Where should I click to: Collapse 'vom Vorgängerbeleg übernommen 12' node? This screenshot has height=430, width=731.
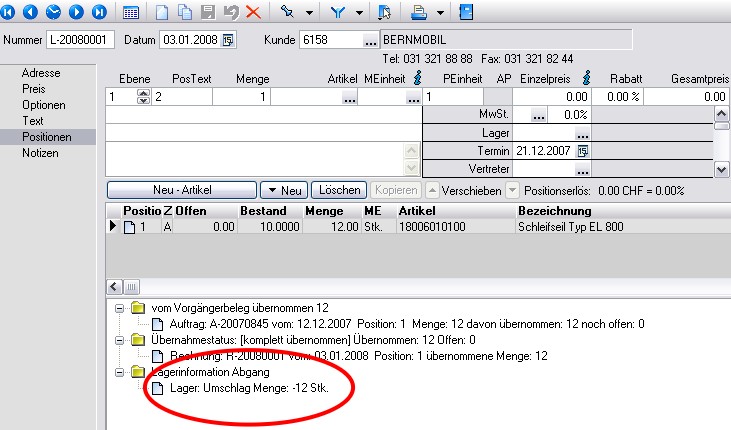click(x=120, y=308)
